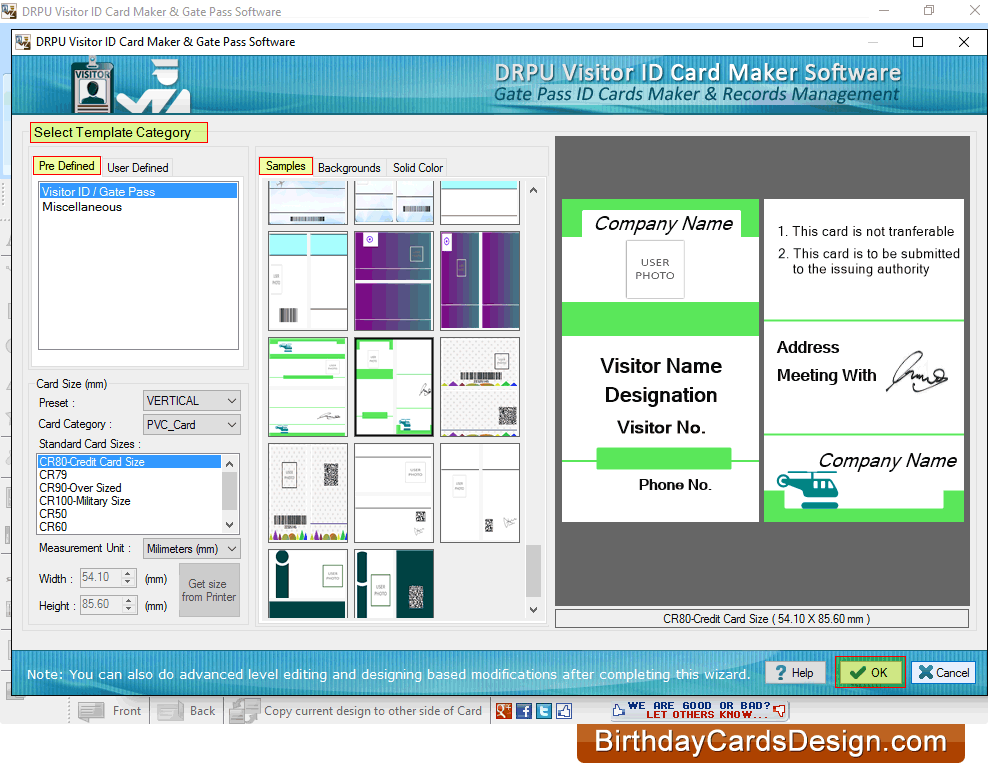Select the purple gradient vertical-split template

(480, 280)
